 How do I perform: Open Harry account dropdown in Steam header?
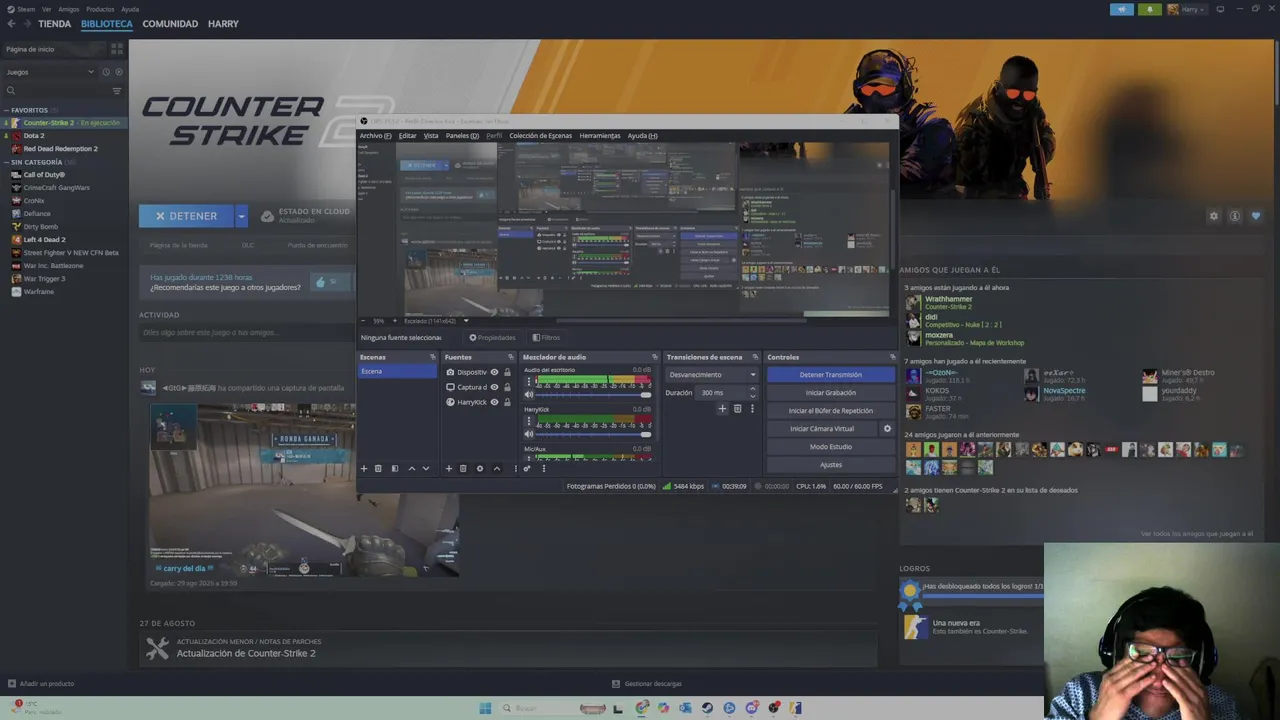(x=1189, y=9)
